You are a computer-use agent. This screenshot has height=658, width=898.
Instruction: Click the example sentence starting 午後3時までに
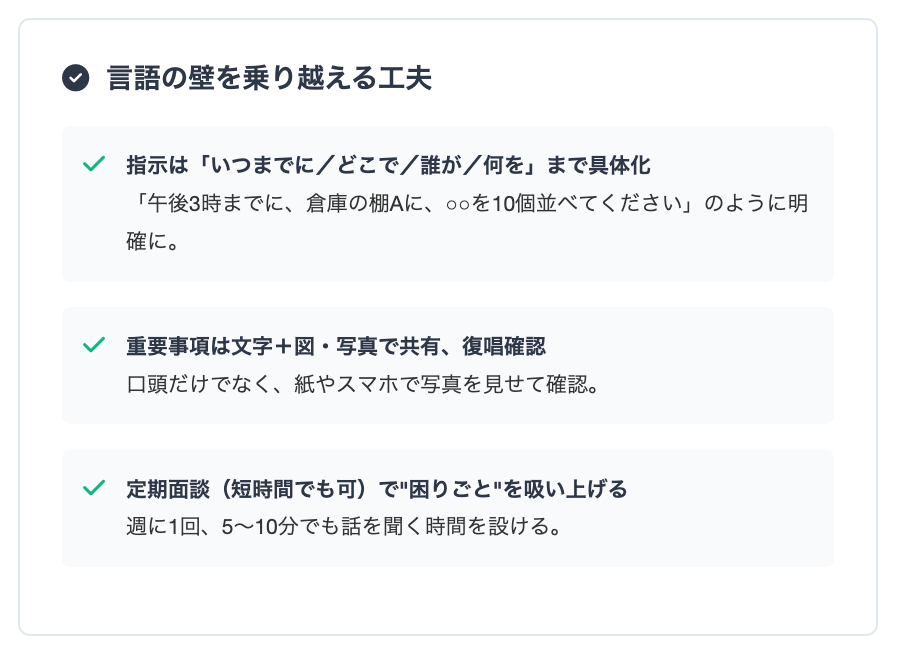[410, 204]
